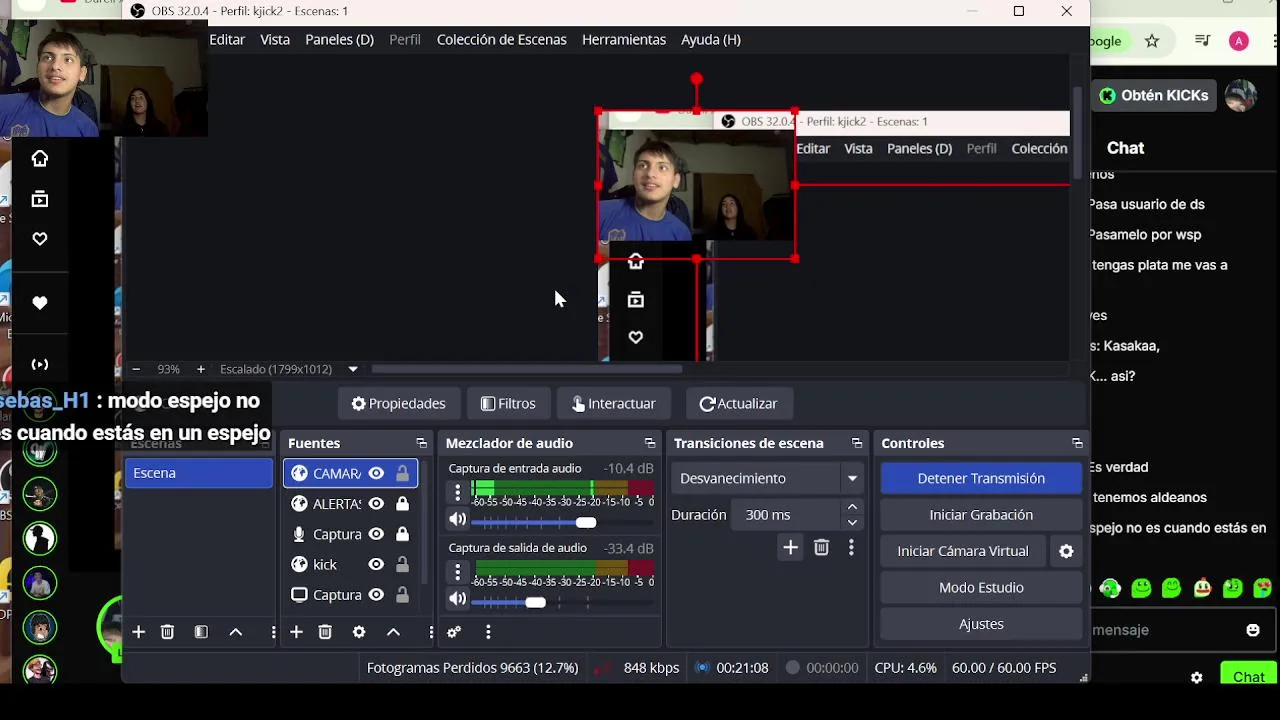Open the Herramientas menu
The height and width of the screenshot is (720, 1280).
624,39
